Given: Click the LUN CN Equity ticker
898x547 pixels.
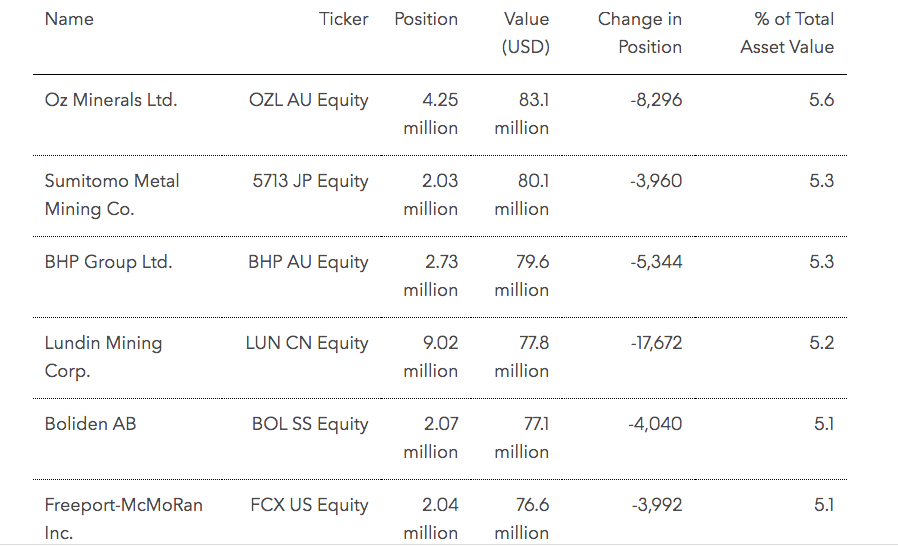Looking at the screenshot, I should 307,343.
